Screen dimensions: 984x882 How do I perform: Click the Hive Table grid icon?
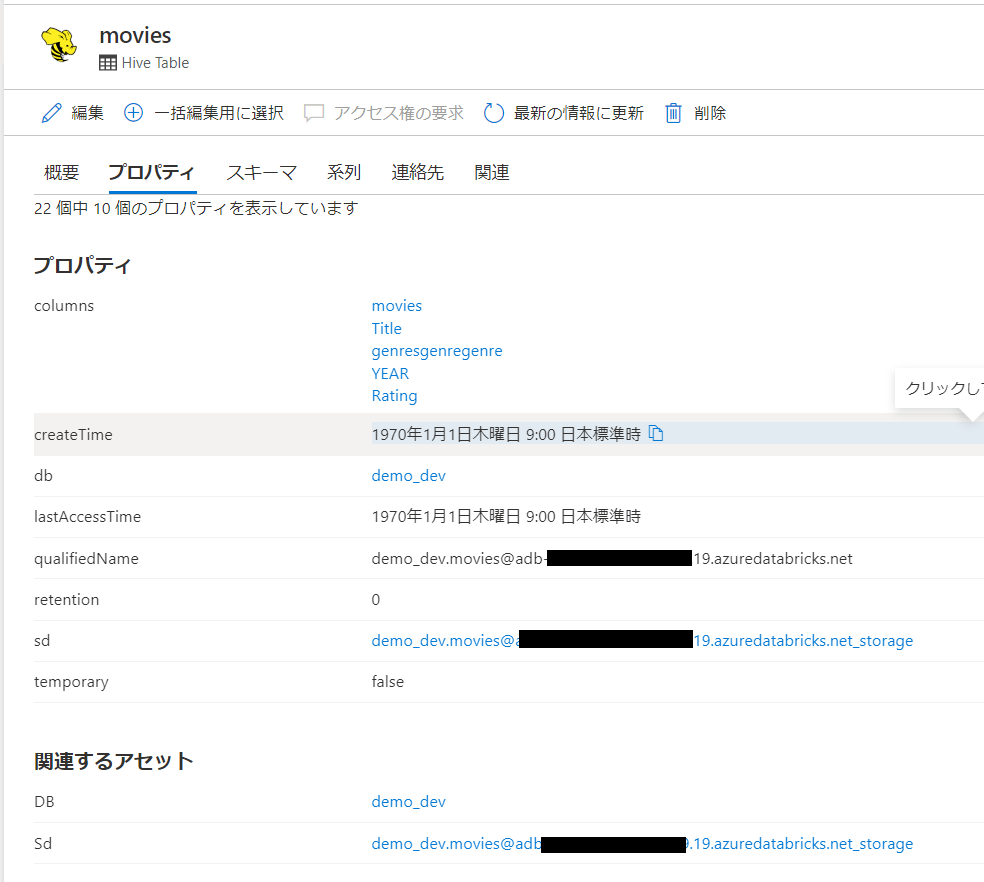[108, 63]
